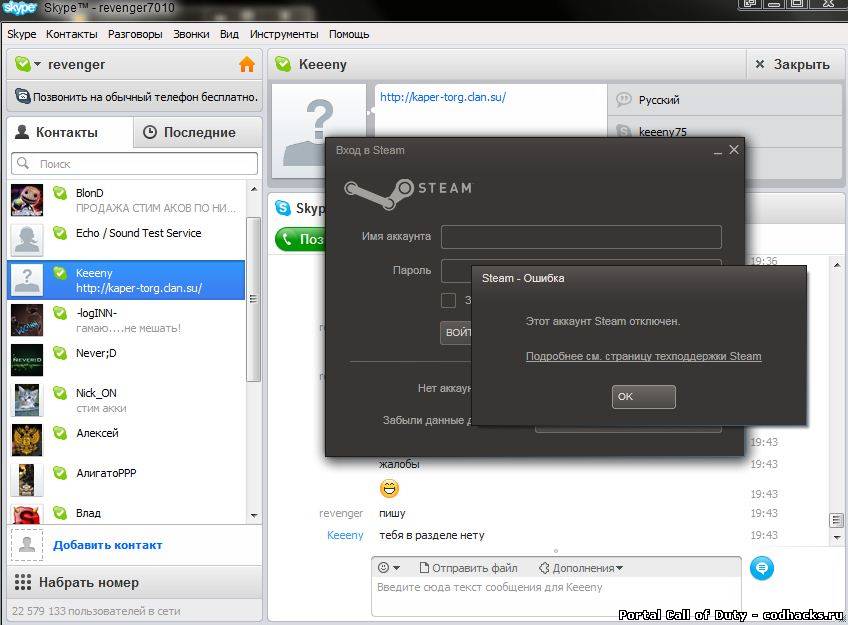Click the dial pad grid icon

tap(23, 582)
